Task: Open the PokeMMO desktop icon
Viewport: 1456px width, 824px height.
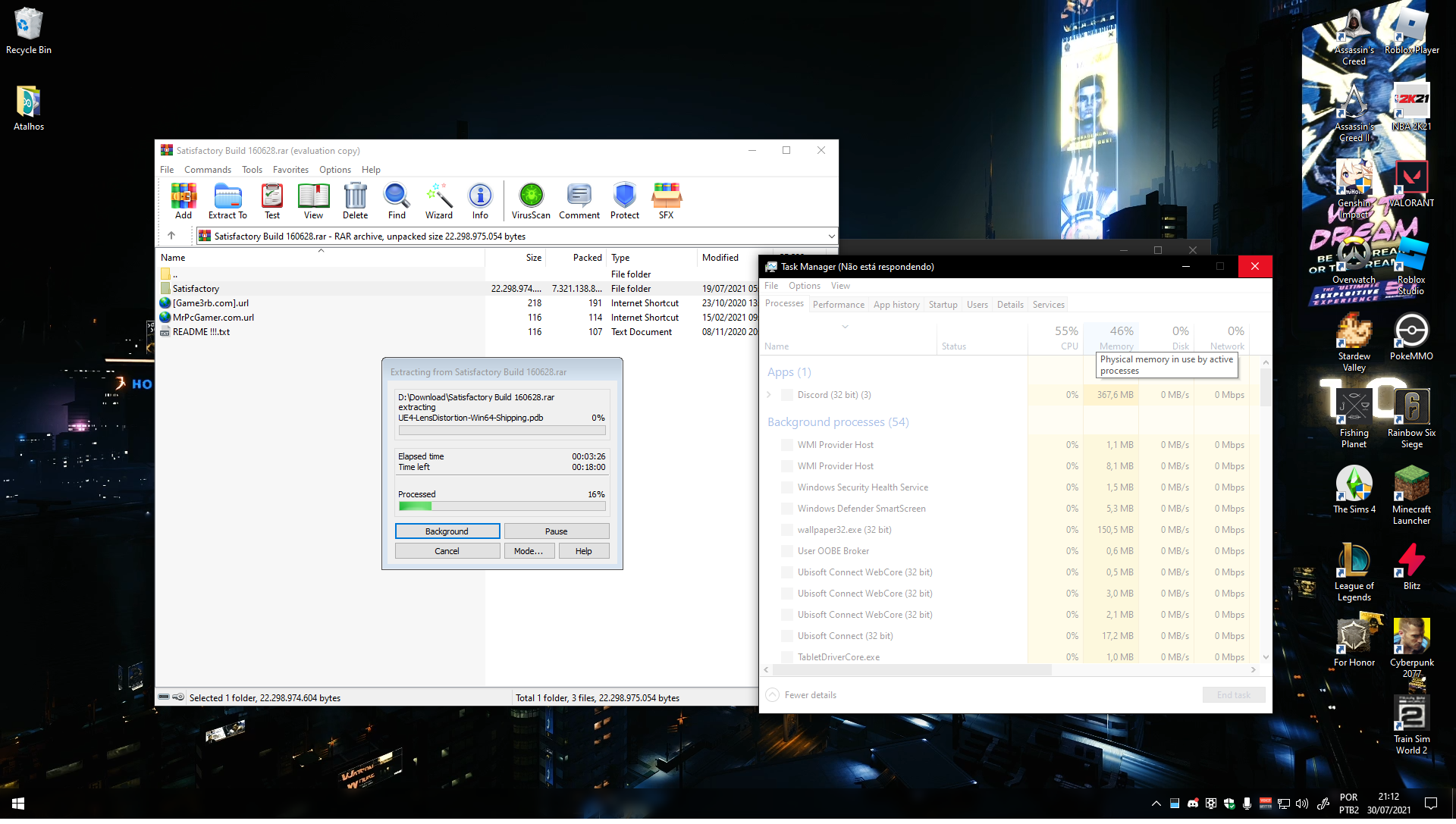Action: (x=1411, y=337)
